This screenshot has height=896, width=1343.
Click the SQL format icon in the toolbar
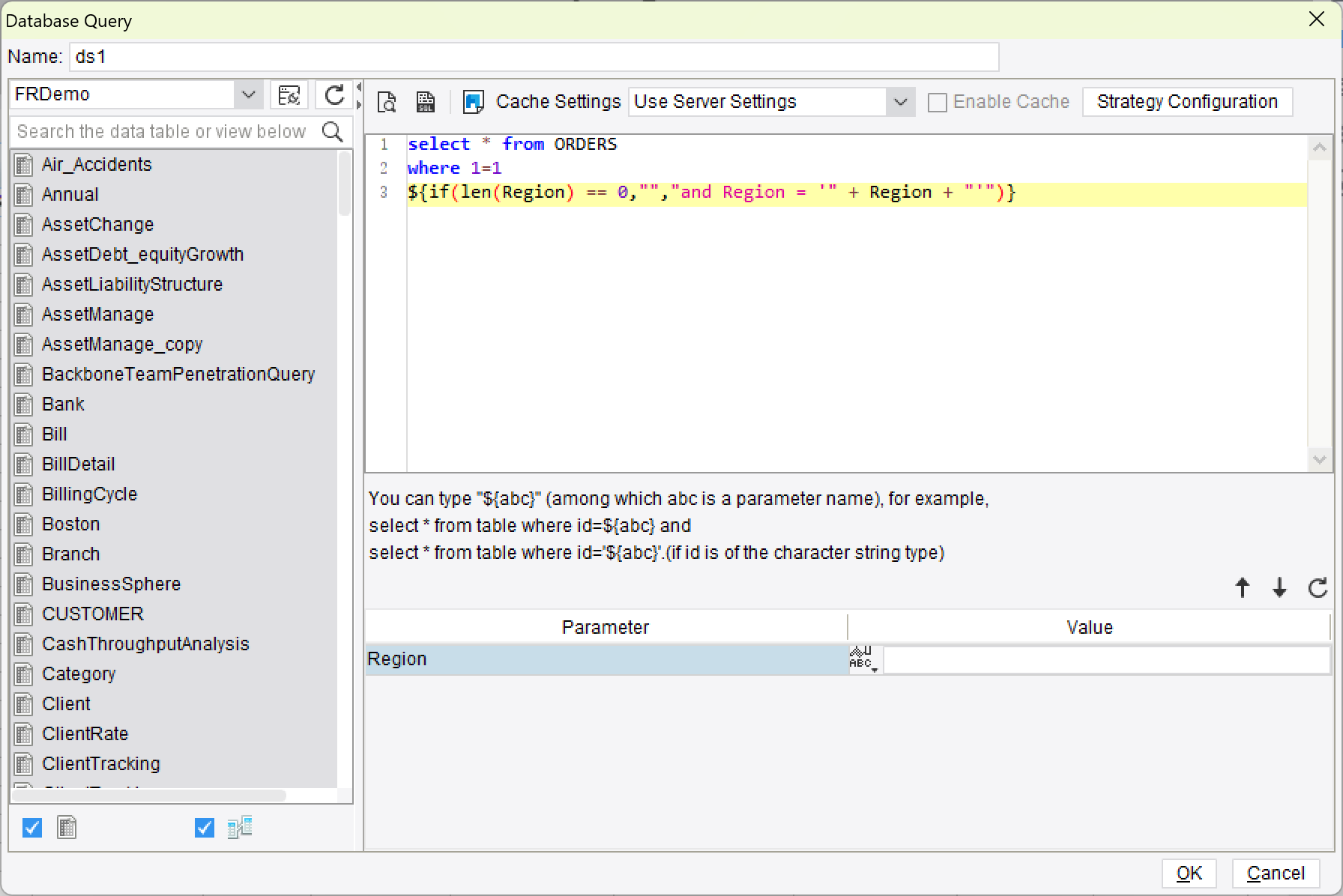(425, 101)
